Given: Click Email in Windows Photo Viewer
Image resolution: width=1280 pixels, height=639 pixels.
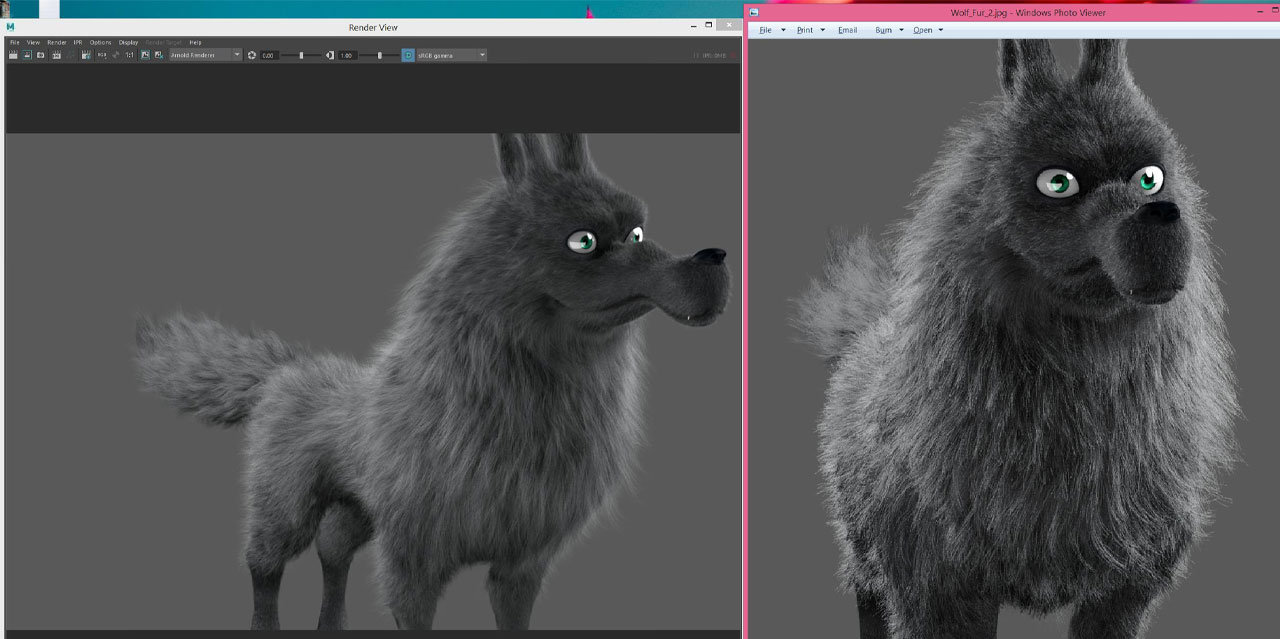Looking at the screenshot, I should point(847,30).
